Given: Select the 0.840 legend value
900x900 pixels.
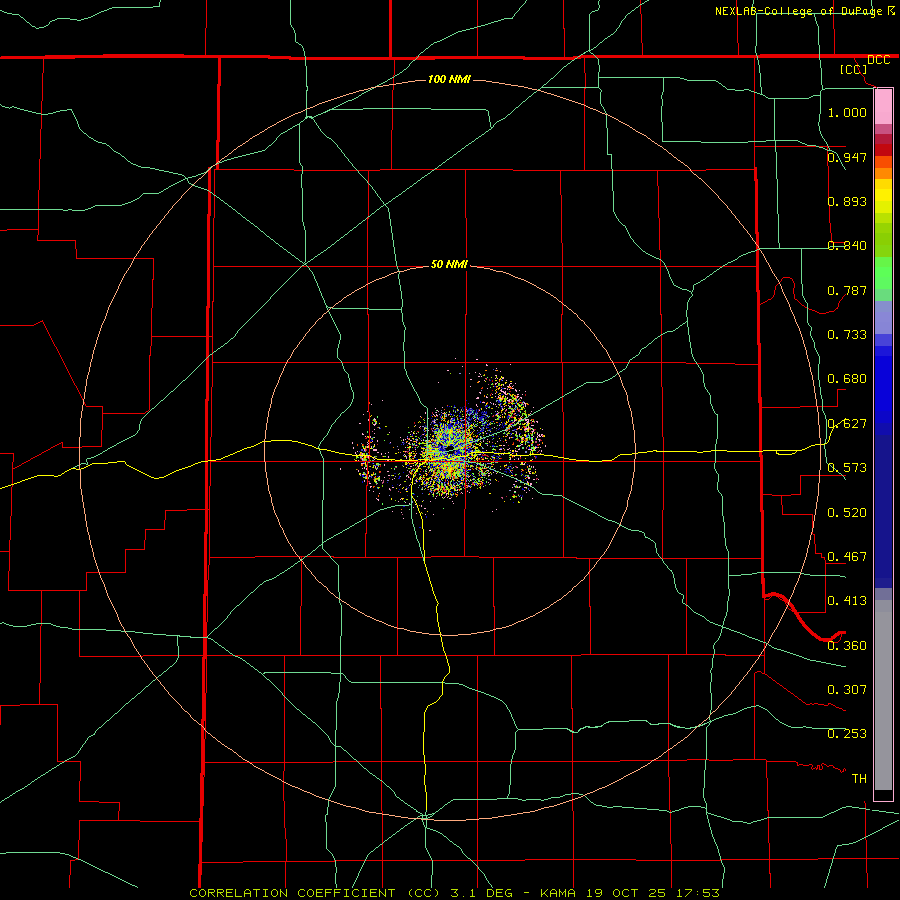Looking at the screenshot, I should pyautogui.click(x=847, y=245).
